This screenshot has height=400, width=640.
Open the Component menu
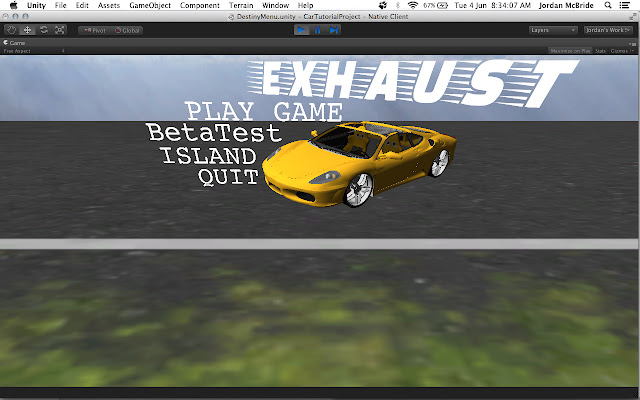tap(200, 5)
